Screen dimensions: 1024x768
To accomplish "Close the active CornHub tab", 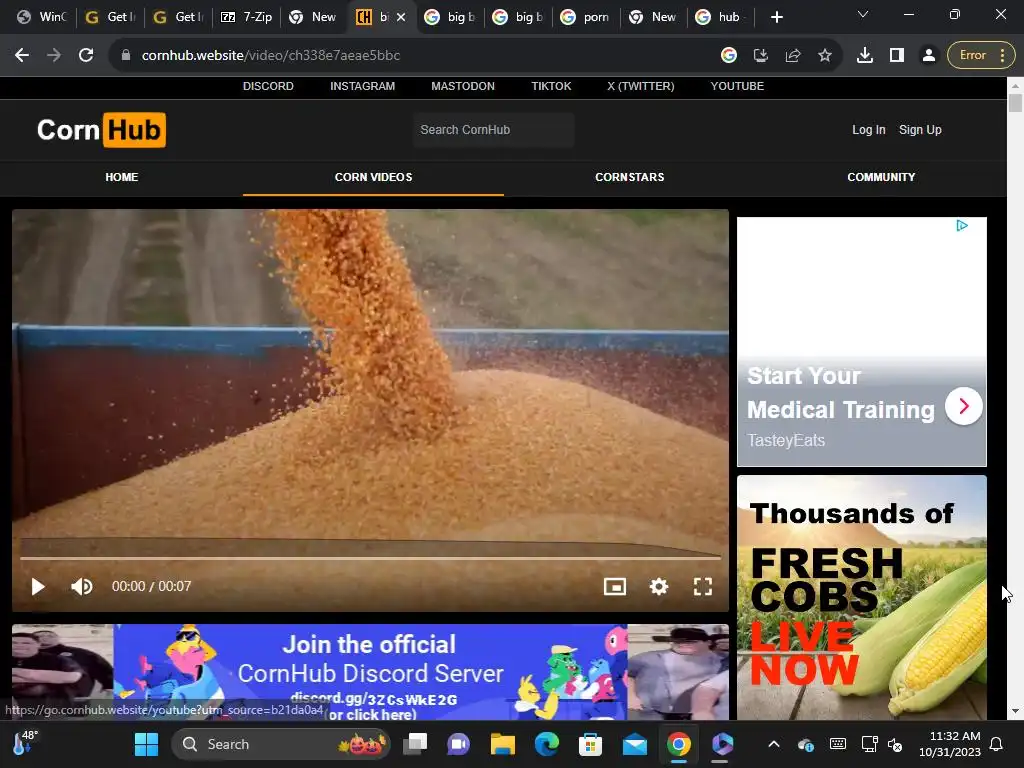I will click(401, 17).
